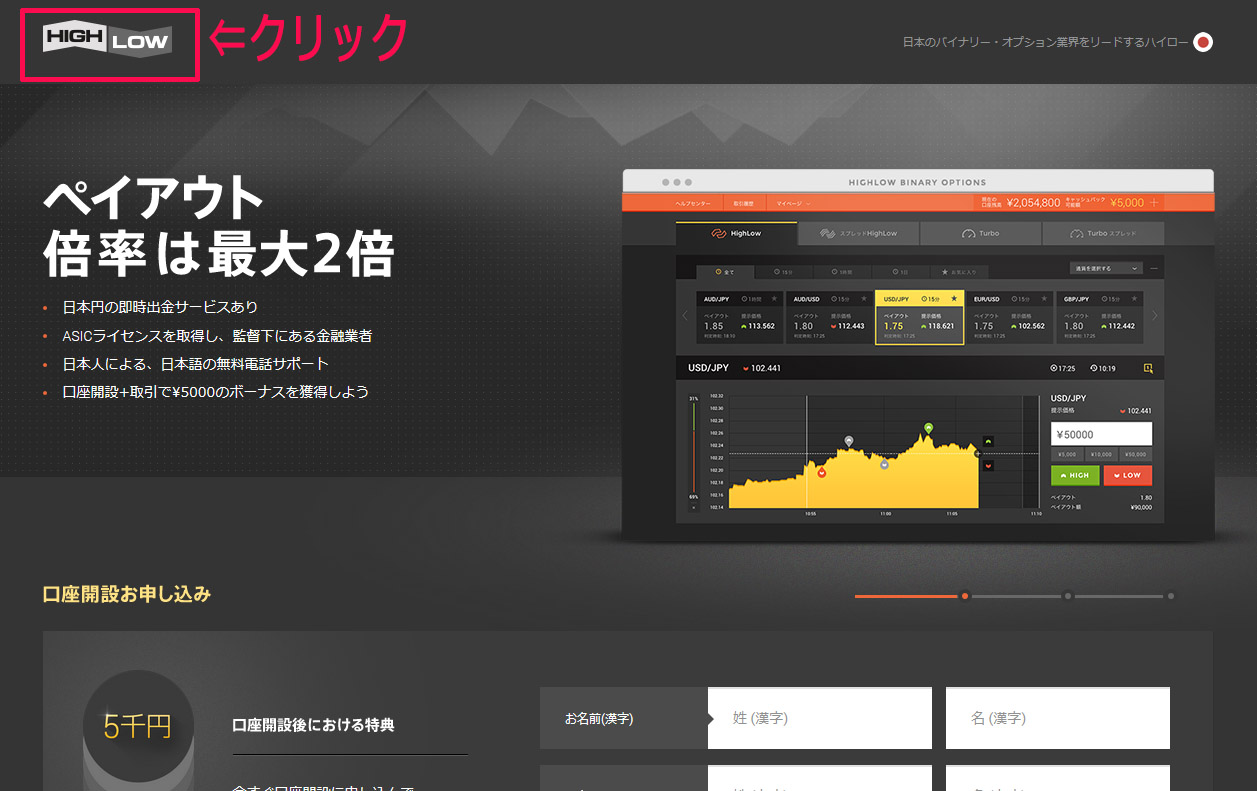Click the yellow chart zoom icon
This screenshot has width=1257, height=791.
1148,368
